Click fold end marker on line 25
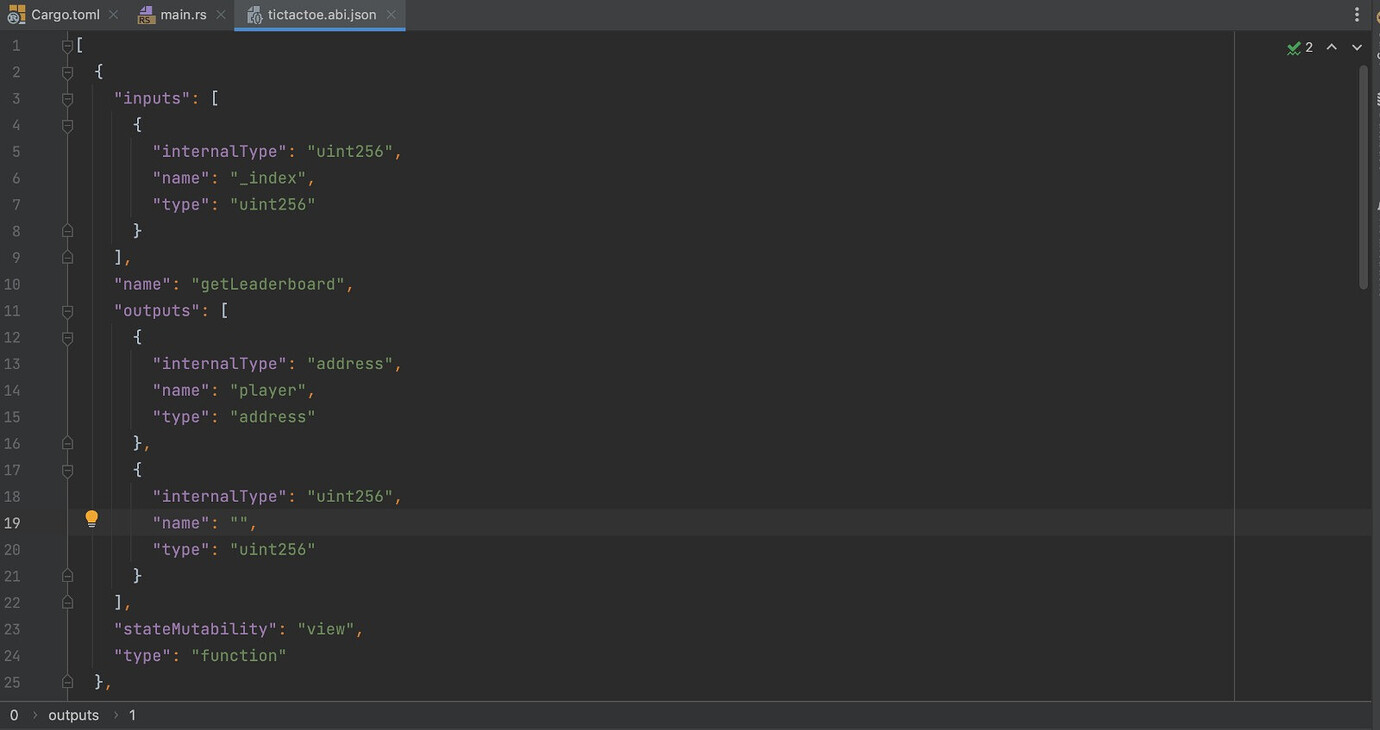The width and height of the screenshot is (1380, 730). pos(67,681)
